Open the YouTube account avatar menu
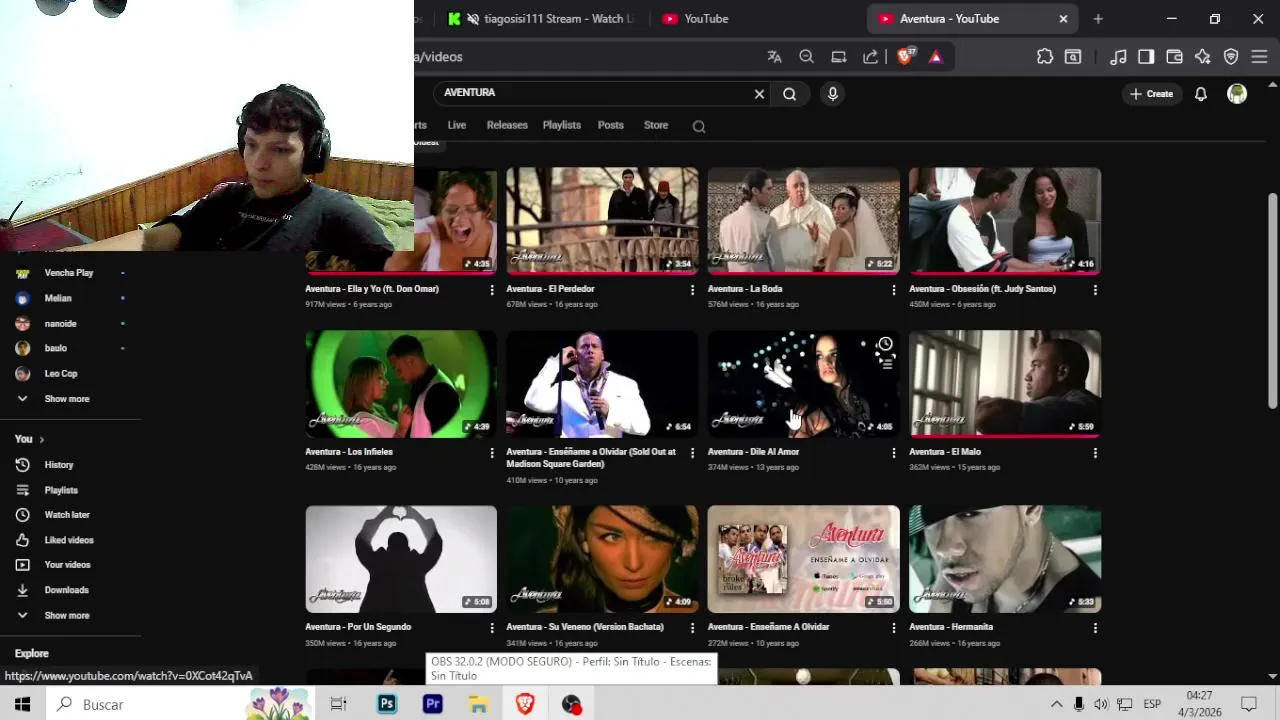This screenshot has width=1280, height=720. (x=1237, y=94)
